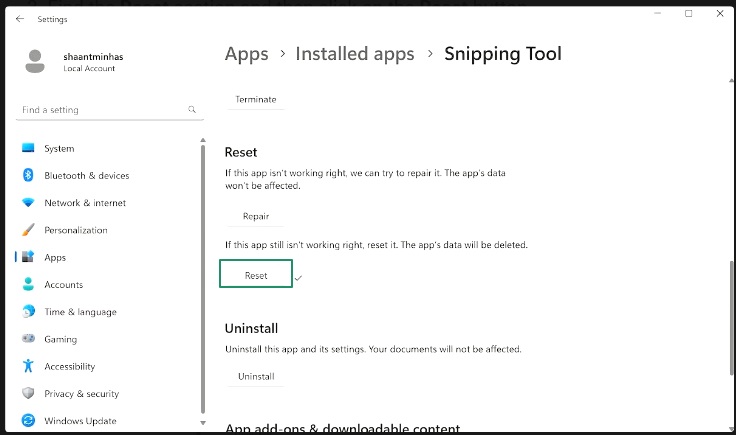Go to Installed apps breadcrumb
736x435 pixels.
(355, 53)
